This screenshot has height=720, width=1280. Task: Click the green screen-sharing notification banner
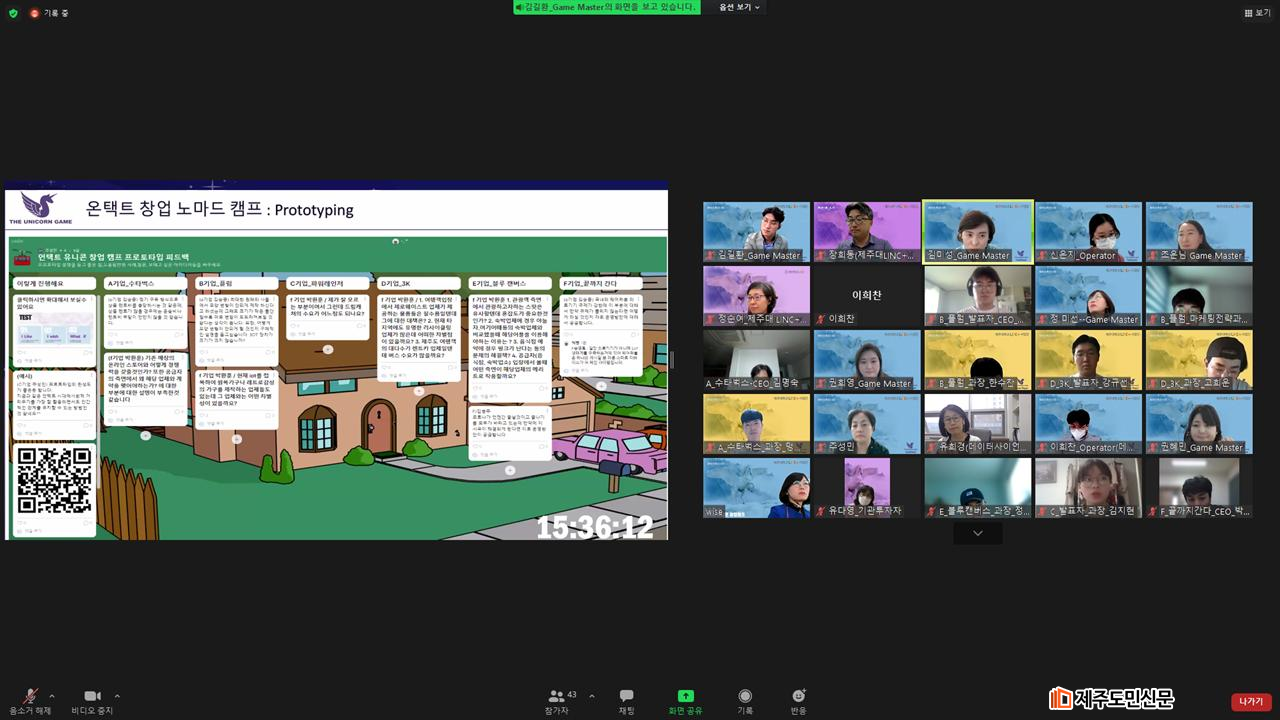(606, 7)
